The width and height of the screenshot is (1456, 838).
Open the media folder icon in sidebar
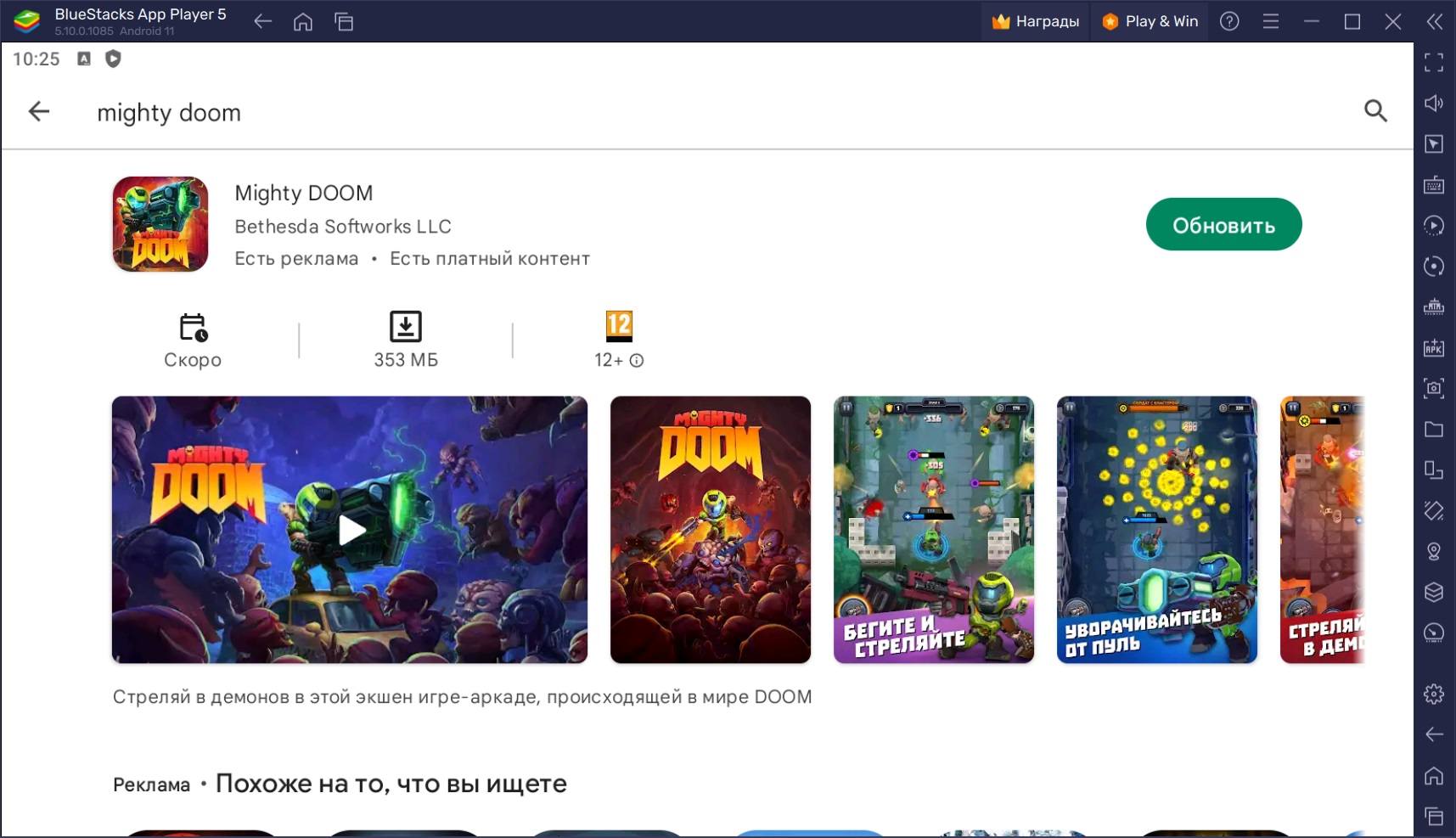click(1434, 429)
